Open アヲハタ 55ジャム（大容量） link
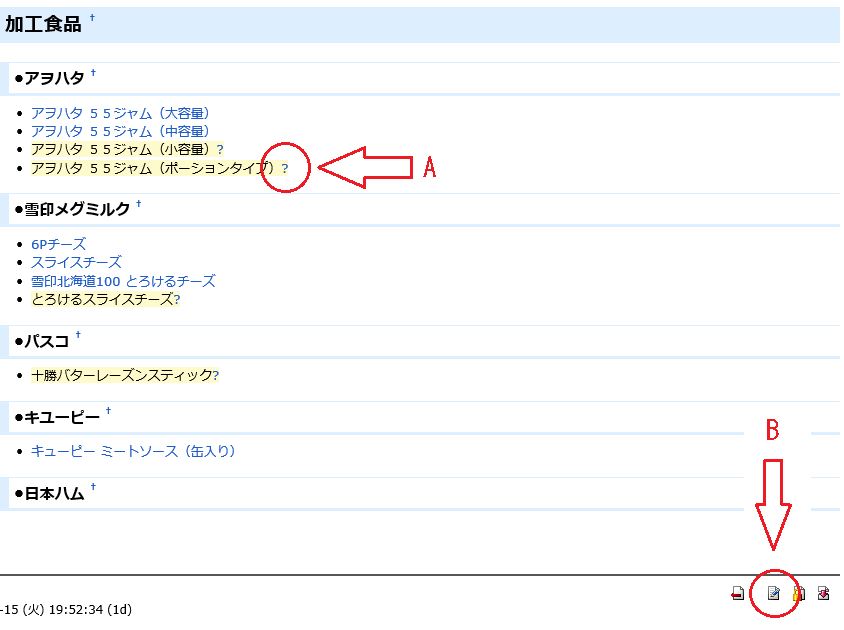Viewport: 844px width, 630px height. click(120, 114)
